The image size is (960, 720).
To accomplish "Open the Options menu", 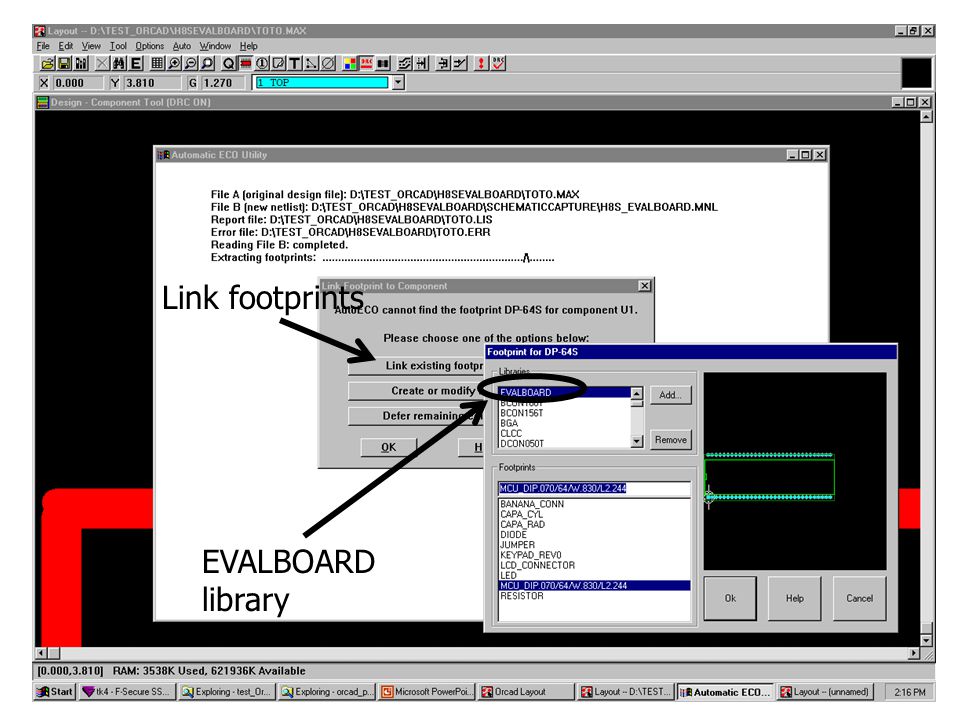I will [149, 46].
